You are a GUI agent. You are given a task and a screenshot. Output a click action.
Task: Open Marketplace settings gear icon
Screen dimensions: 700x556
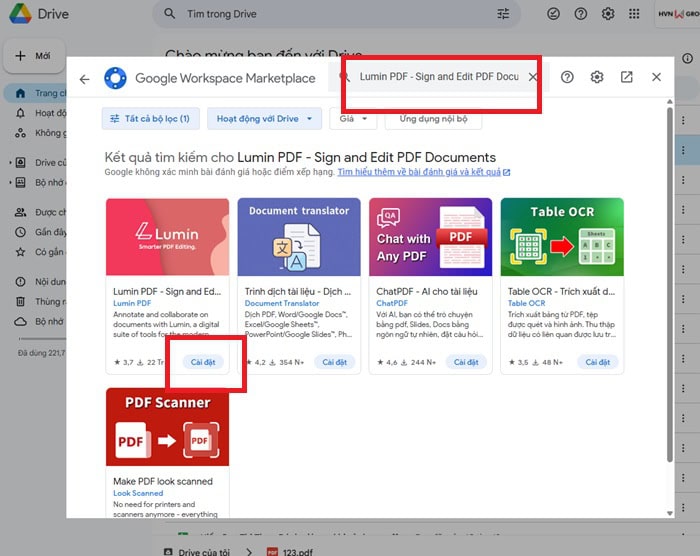[597, 77]
